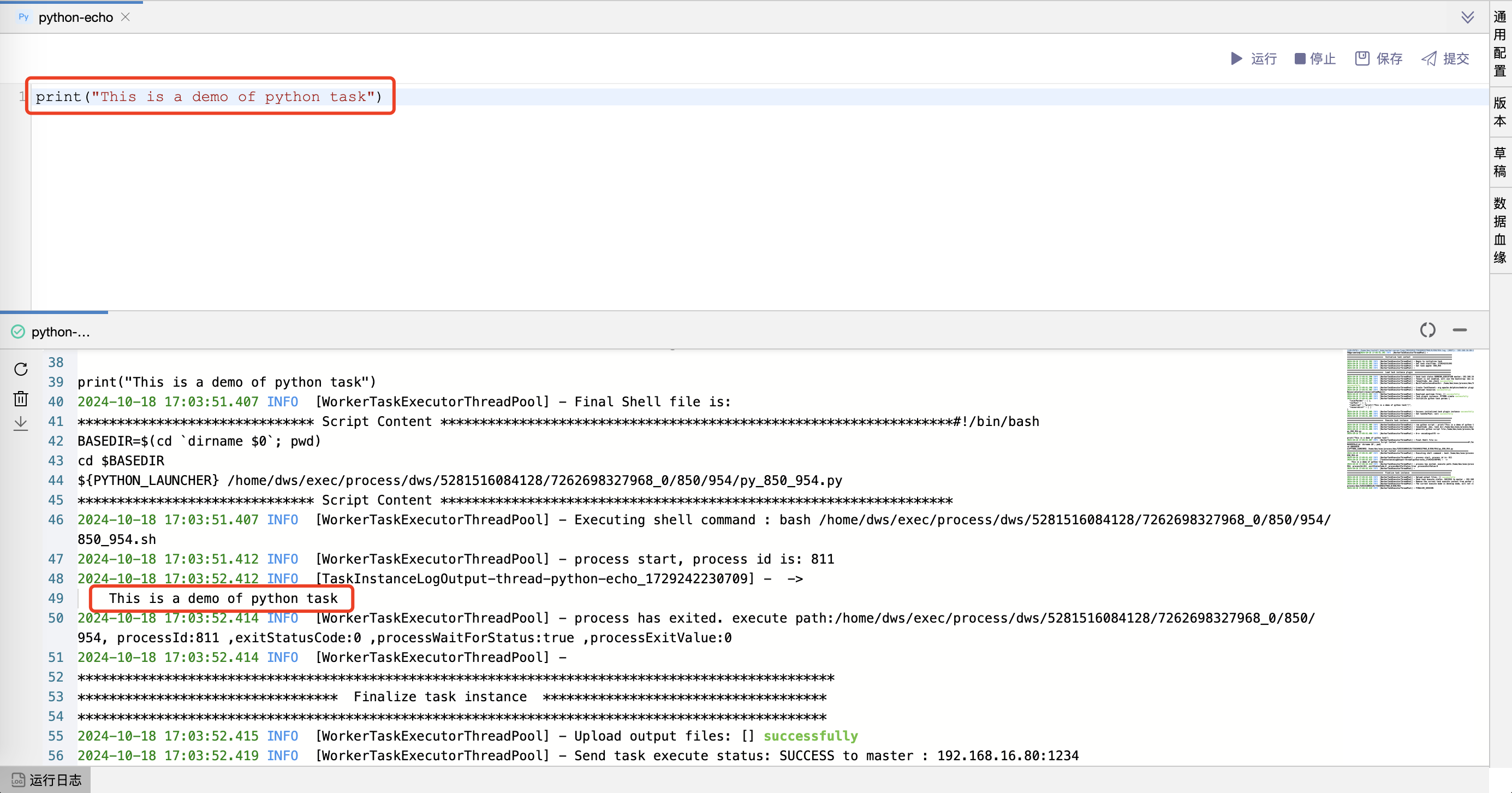Screen dimensions: 1512x793
Task: Click the delete/trash icon in log panel
Action: pyautogui.click(x=21, y=399)
